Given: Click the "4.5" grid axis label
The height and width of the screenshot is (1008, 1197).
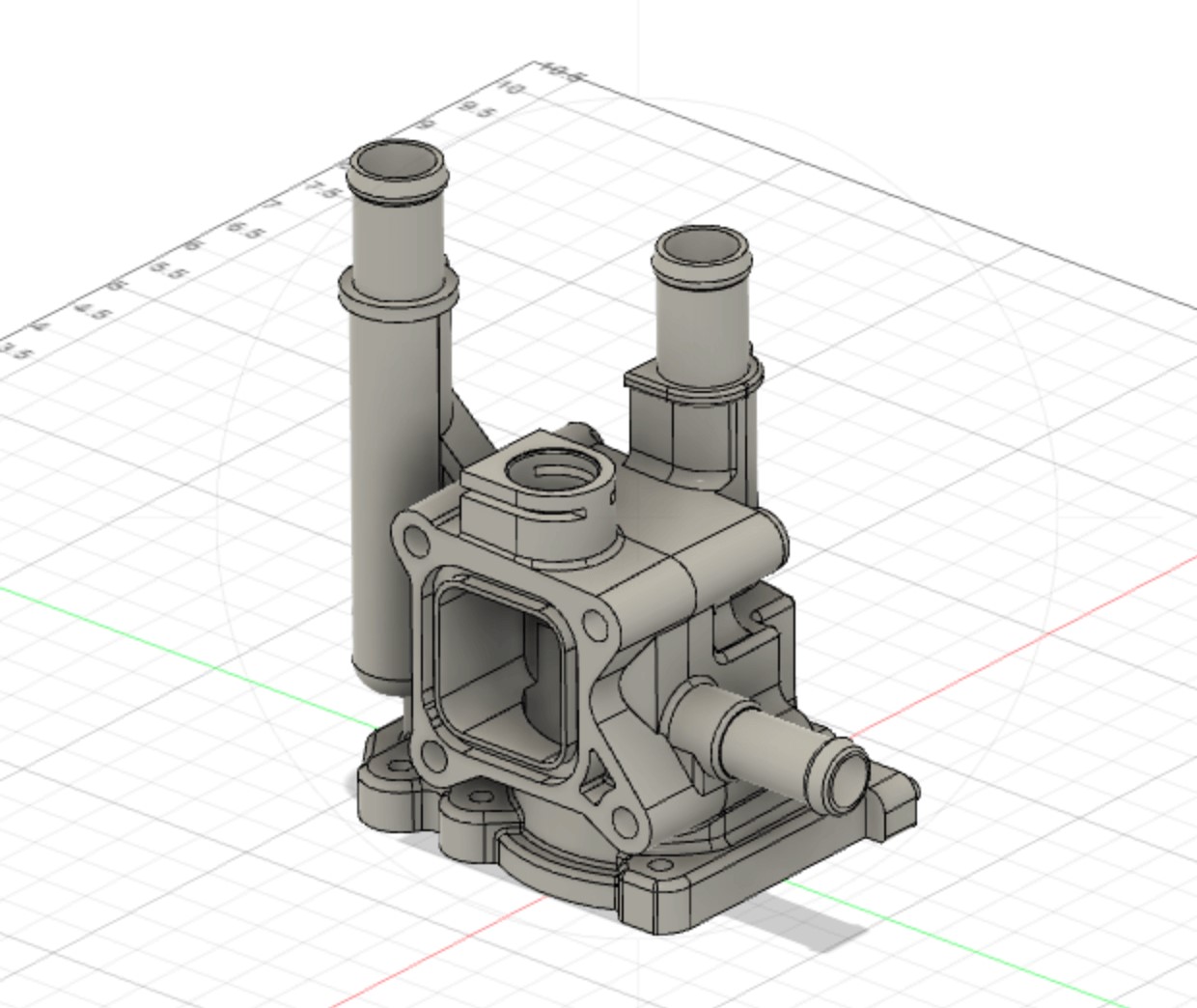Looking at the screenshot, I should click(x=95, y=312).
